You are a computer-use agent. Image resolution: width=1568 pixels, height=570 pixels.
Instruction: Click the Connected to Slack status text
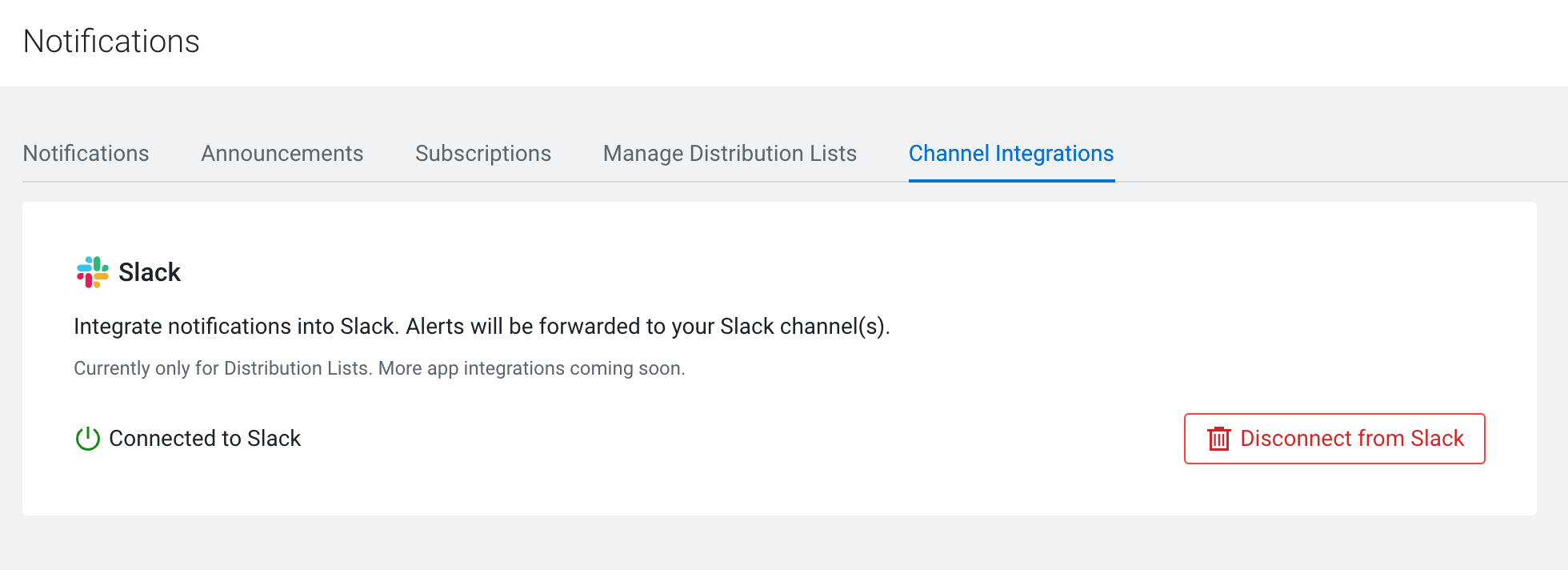click(205, 439)
